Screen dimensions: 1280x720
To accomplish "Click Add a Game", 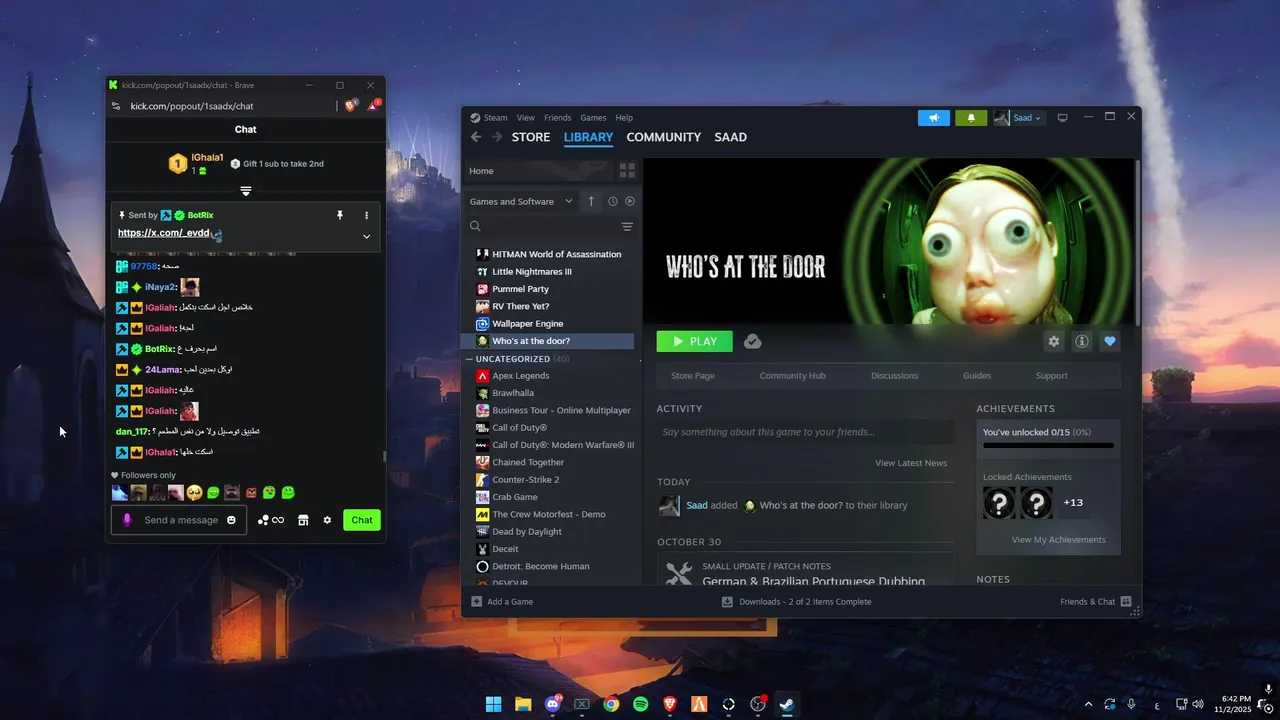I will click(502, 602).
